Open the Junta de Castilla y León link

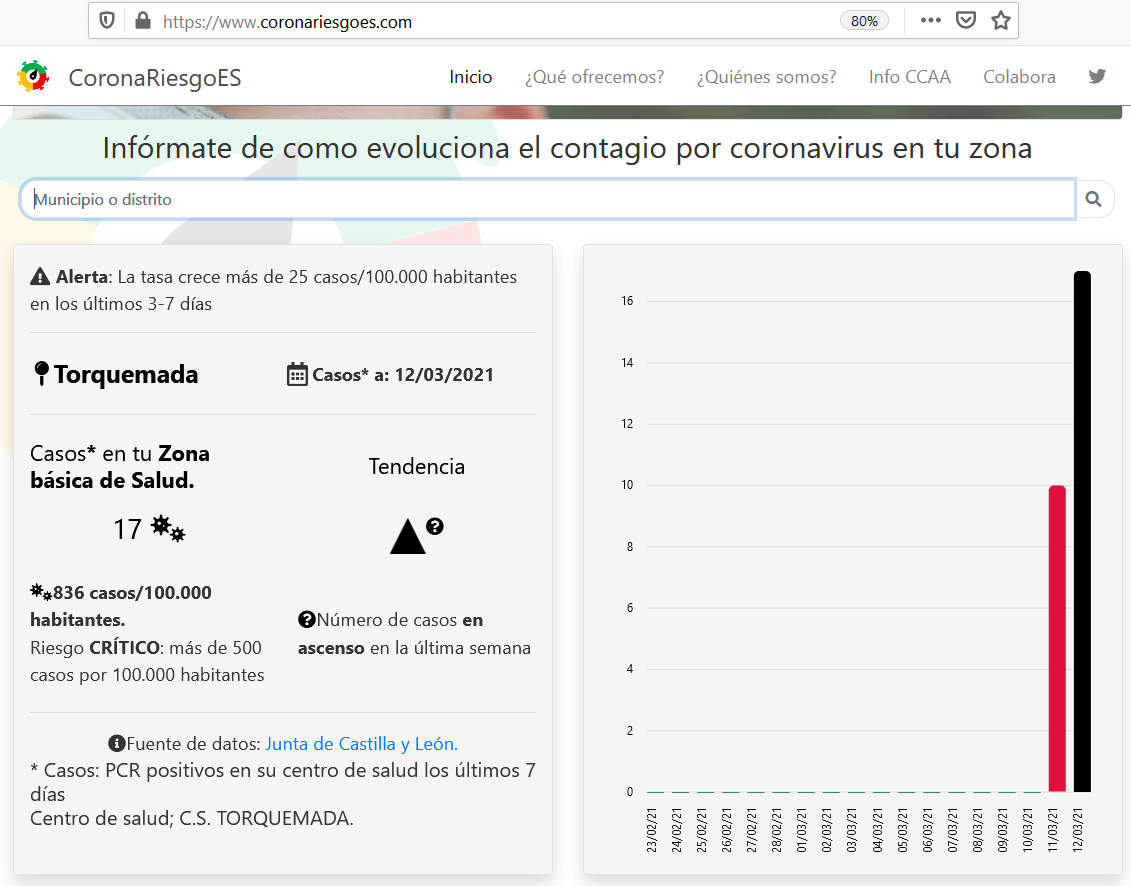tap(361, 744)
